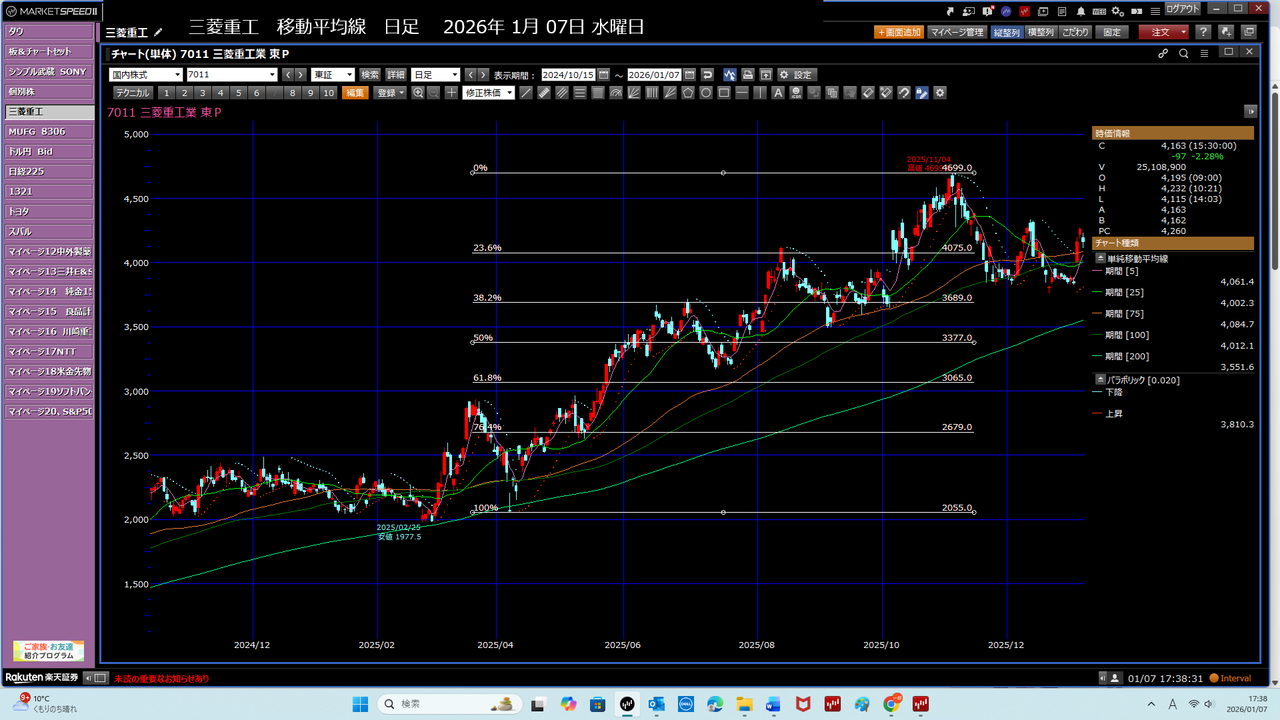Open the MUFG 8306 sidebar tab
Image resolution: width=1280 pixels, height=720 pixels.
point(48,131)
